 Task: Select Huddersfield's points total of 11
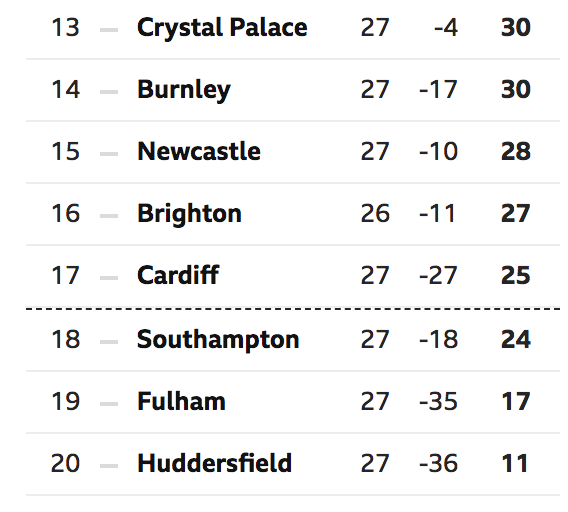click(515, 463)
